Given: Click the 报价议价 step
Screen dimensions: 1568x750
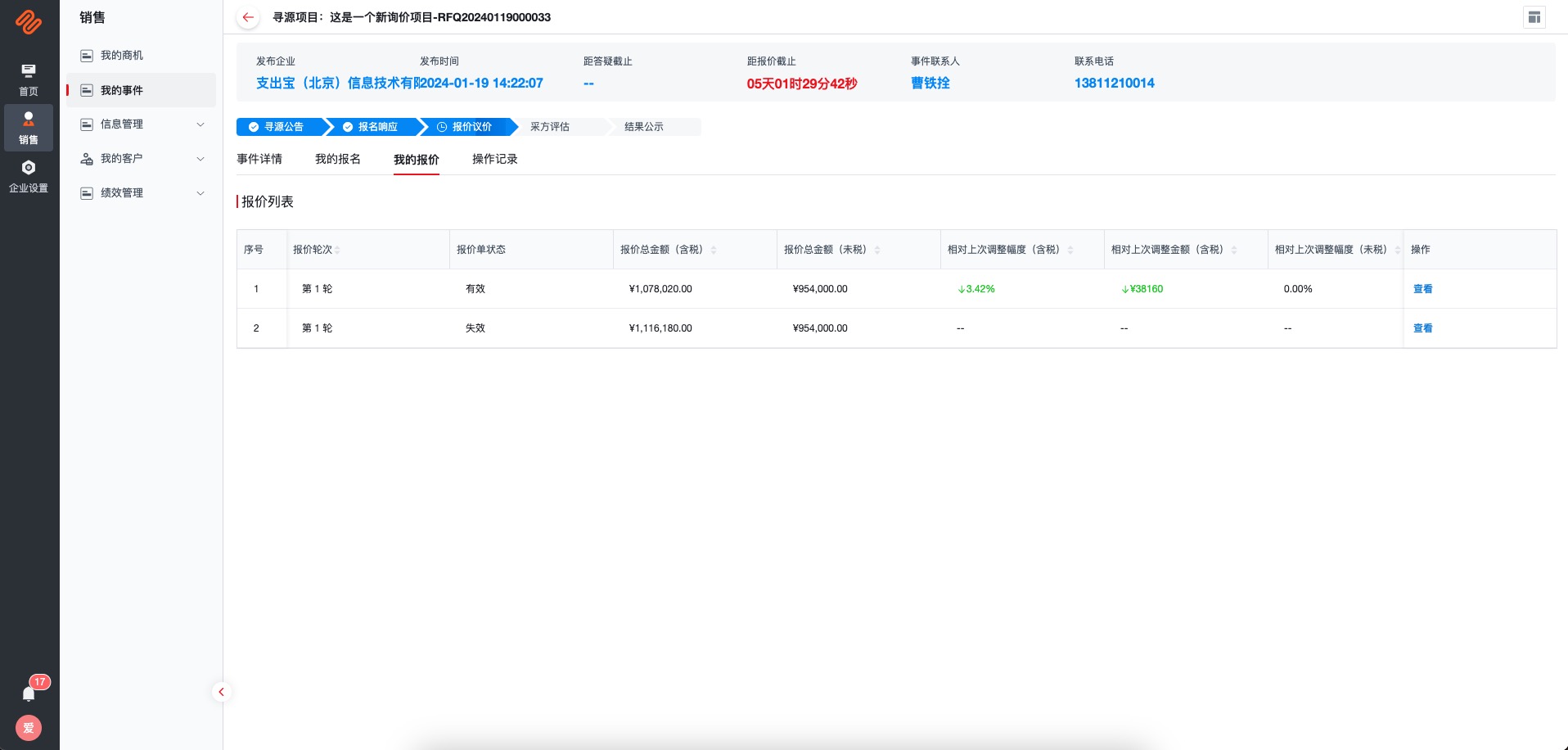Looking at the screenshot, I should coord(471,127).
